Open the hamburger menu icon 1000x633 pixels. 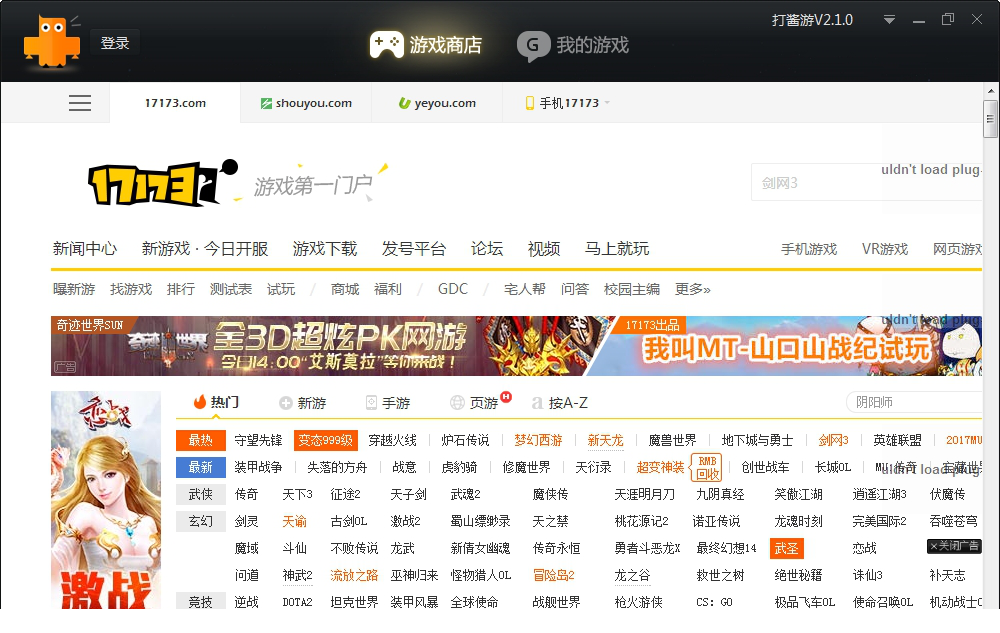pos(80,103)
